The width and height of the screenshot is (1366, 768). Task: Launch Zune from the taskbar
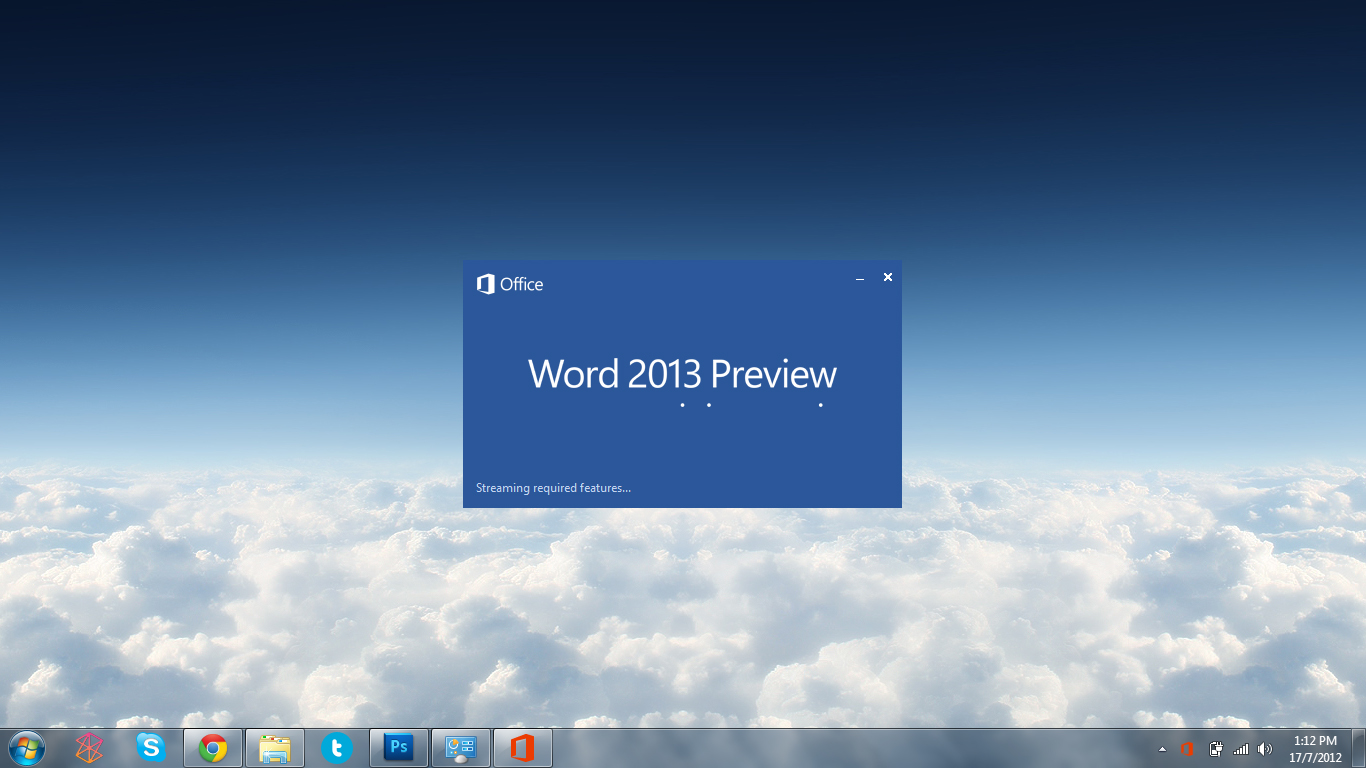(x=90, y=748)
